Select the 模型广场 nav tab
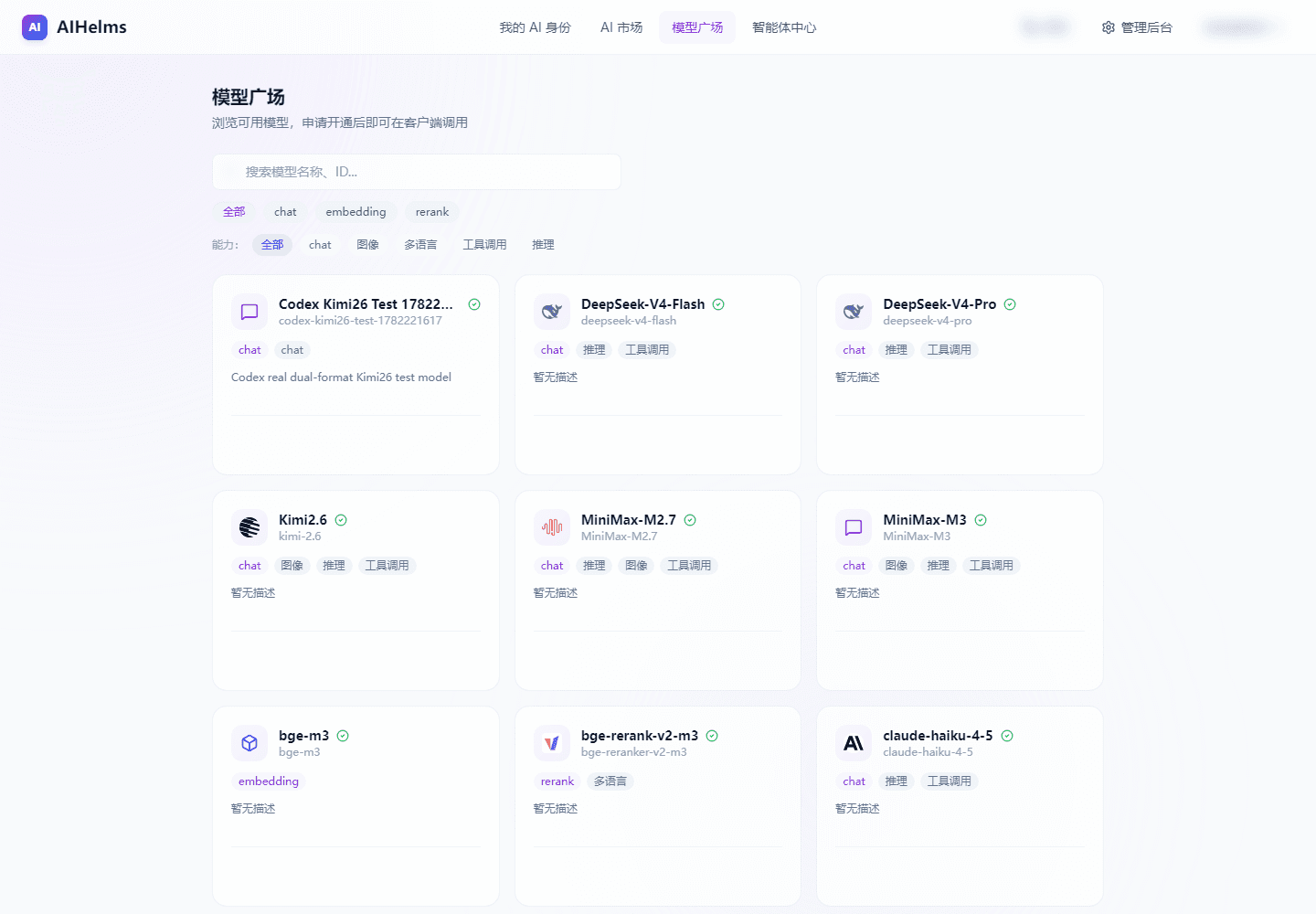Screen dimensions: 1316x914 697,27
